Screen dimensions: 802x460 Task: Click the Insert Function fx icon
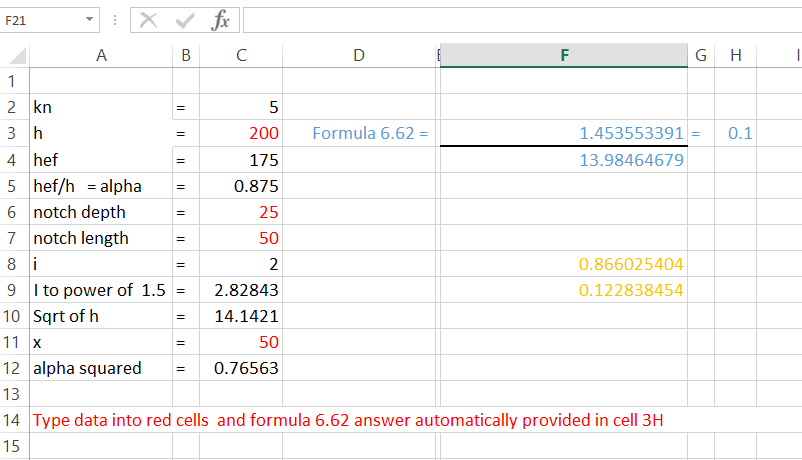tap(220, 20)
